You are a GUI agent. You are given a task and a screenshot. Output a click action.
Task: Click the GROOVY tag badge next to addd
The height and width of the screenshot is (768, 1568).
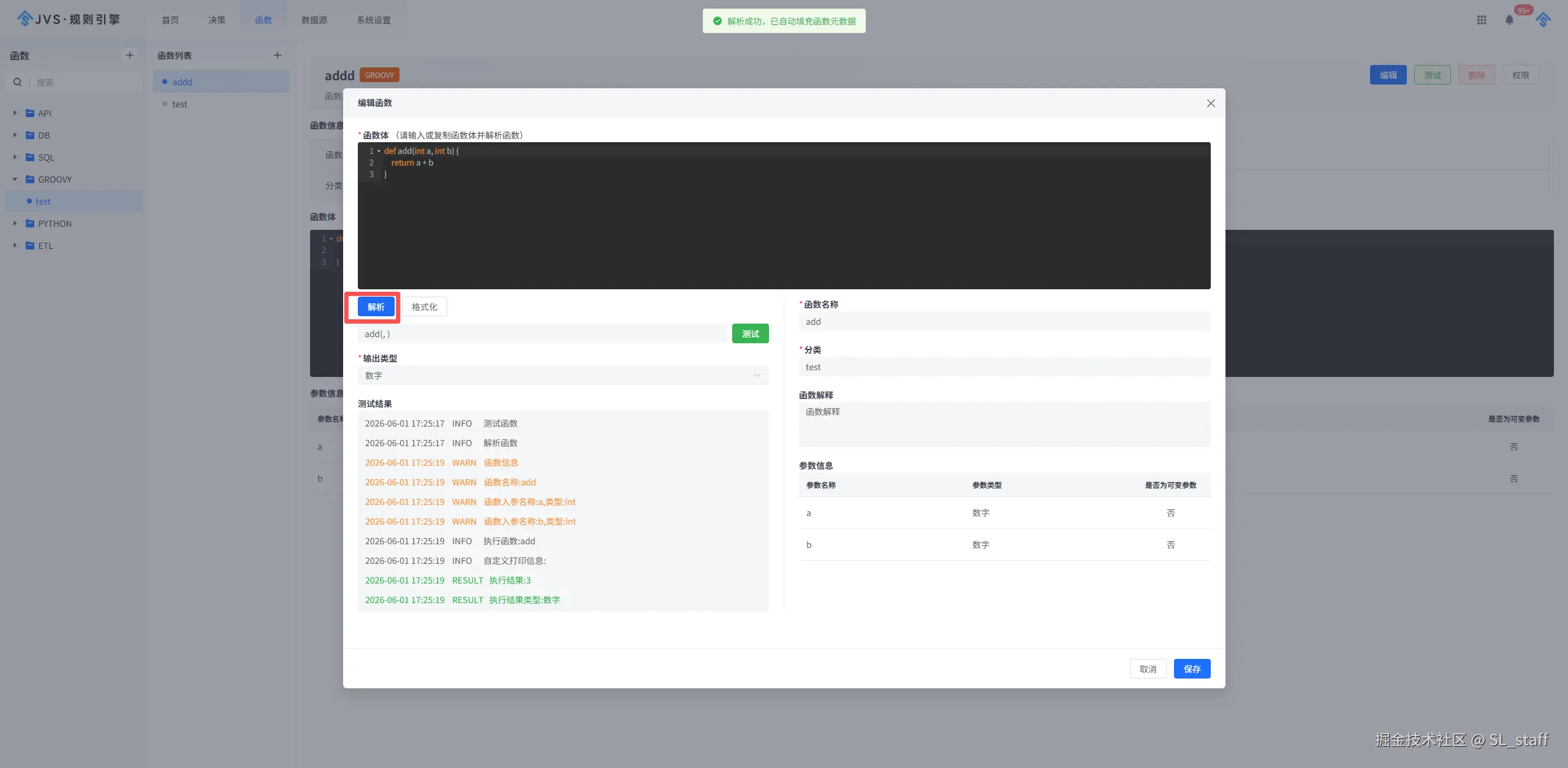pyautogui.click(x=379, y=75)
